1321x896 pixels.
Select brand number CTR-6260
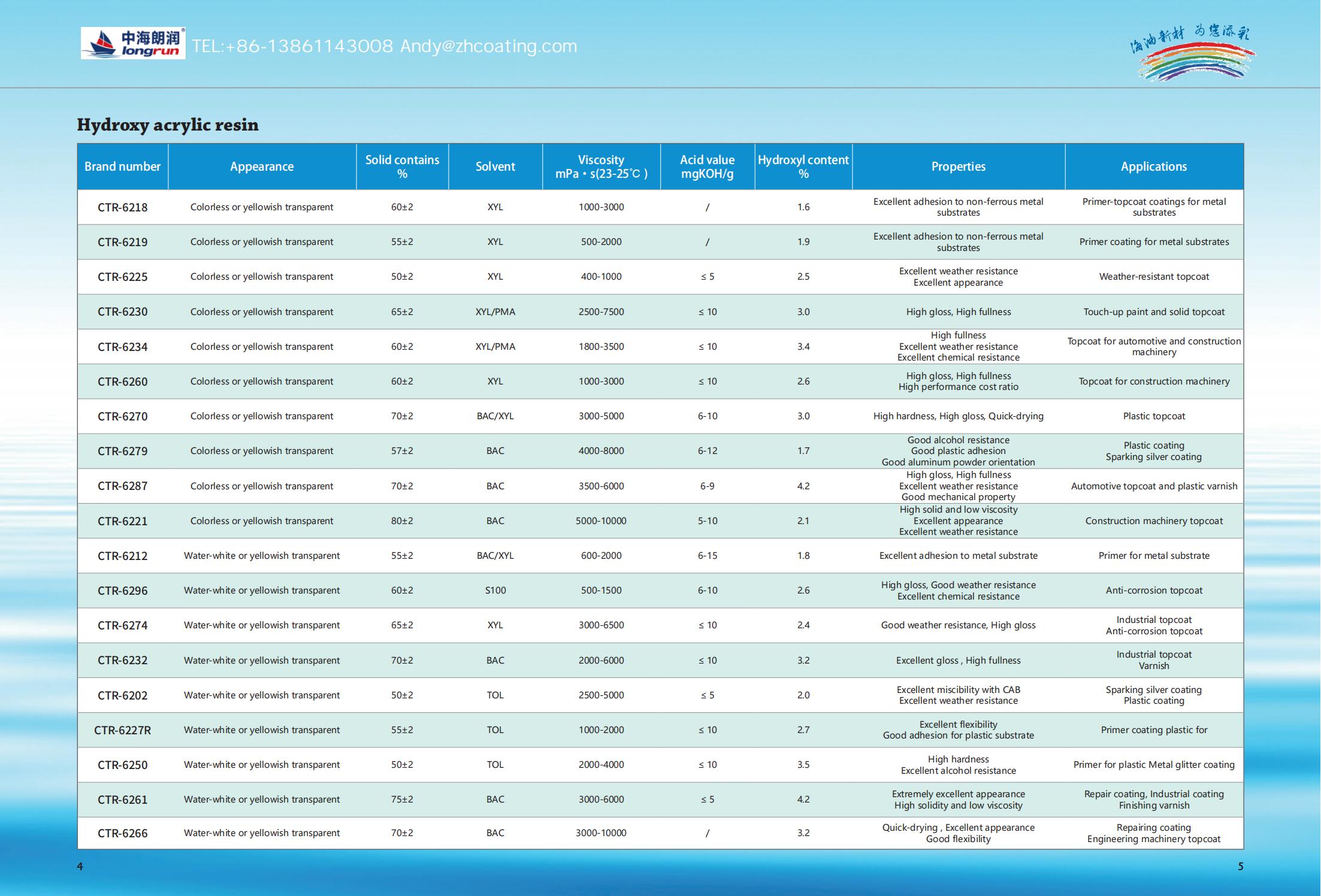122,382
